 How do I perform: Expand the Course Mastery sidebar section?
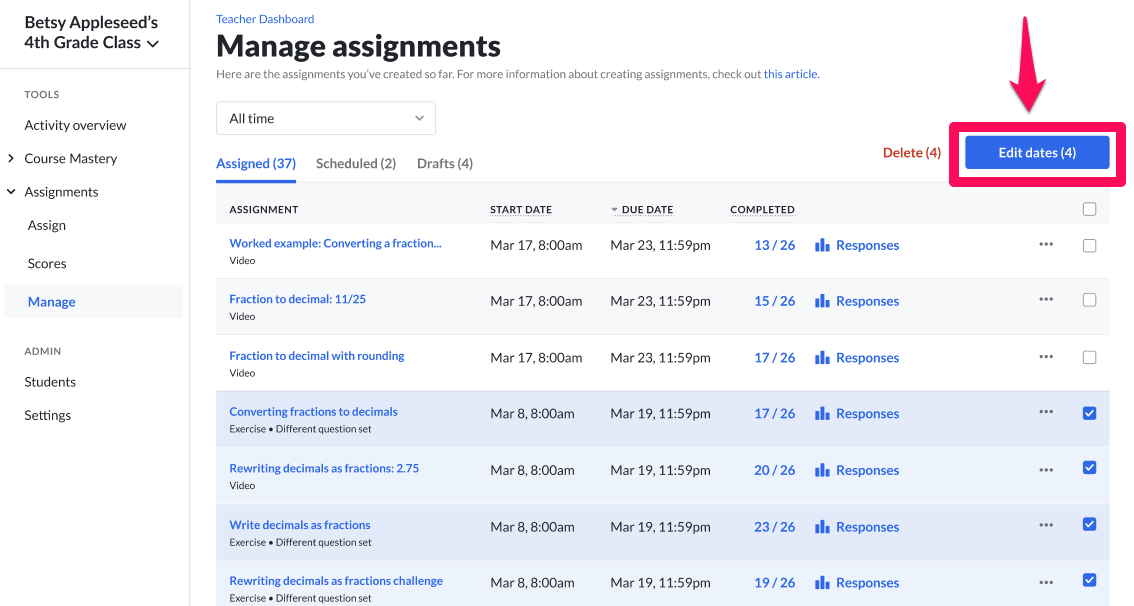click(x=12, y=158)
